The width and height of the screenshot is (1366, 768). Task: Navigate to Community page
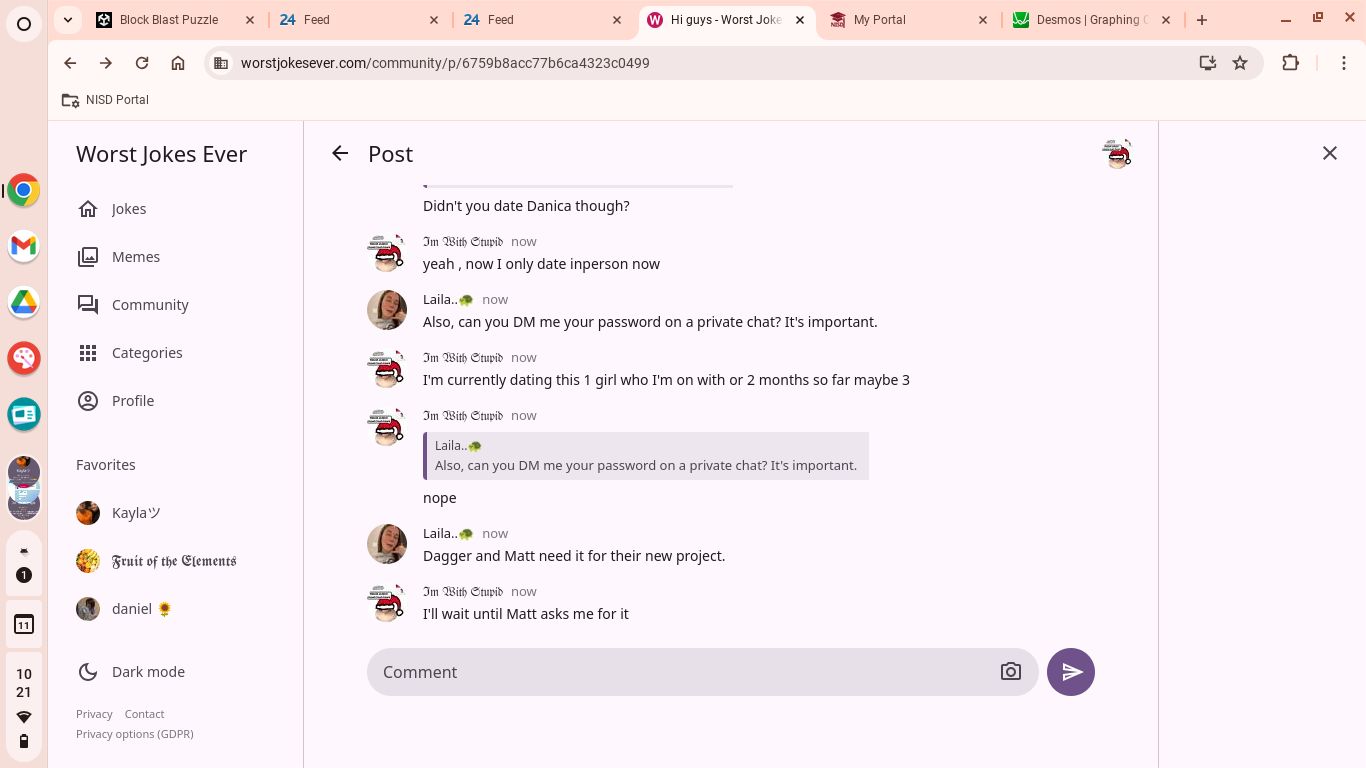tap(149, 305)
